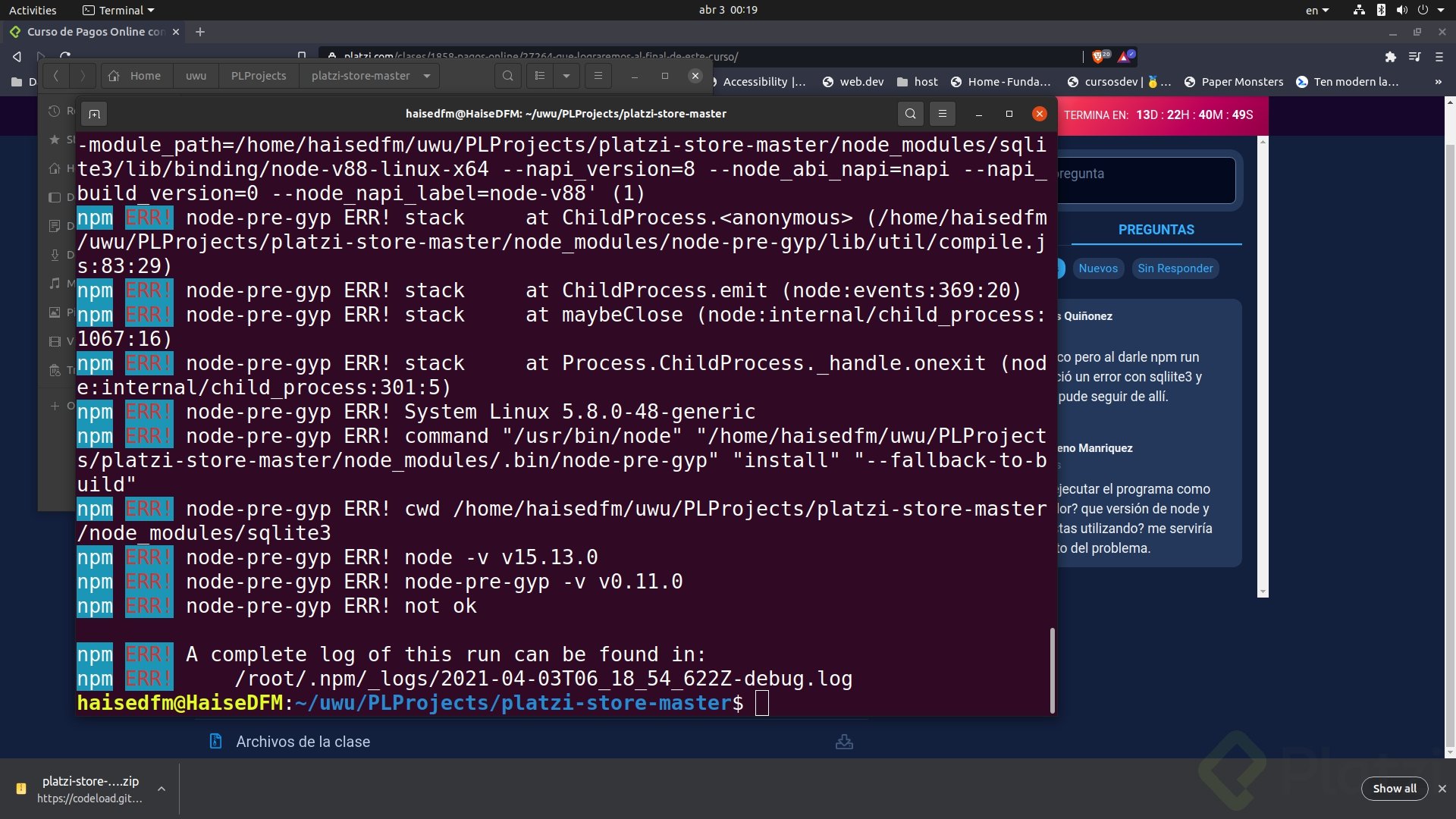Click the Show all downloads button

[1394, 789]
